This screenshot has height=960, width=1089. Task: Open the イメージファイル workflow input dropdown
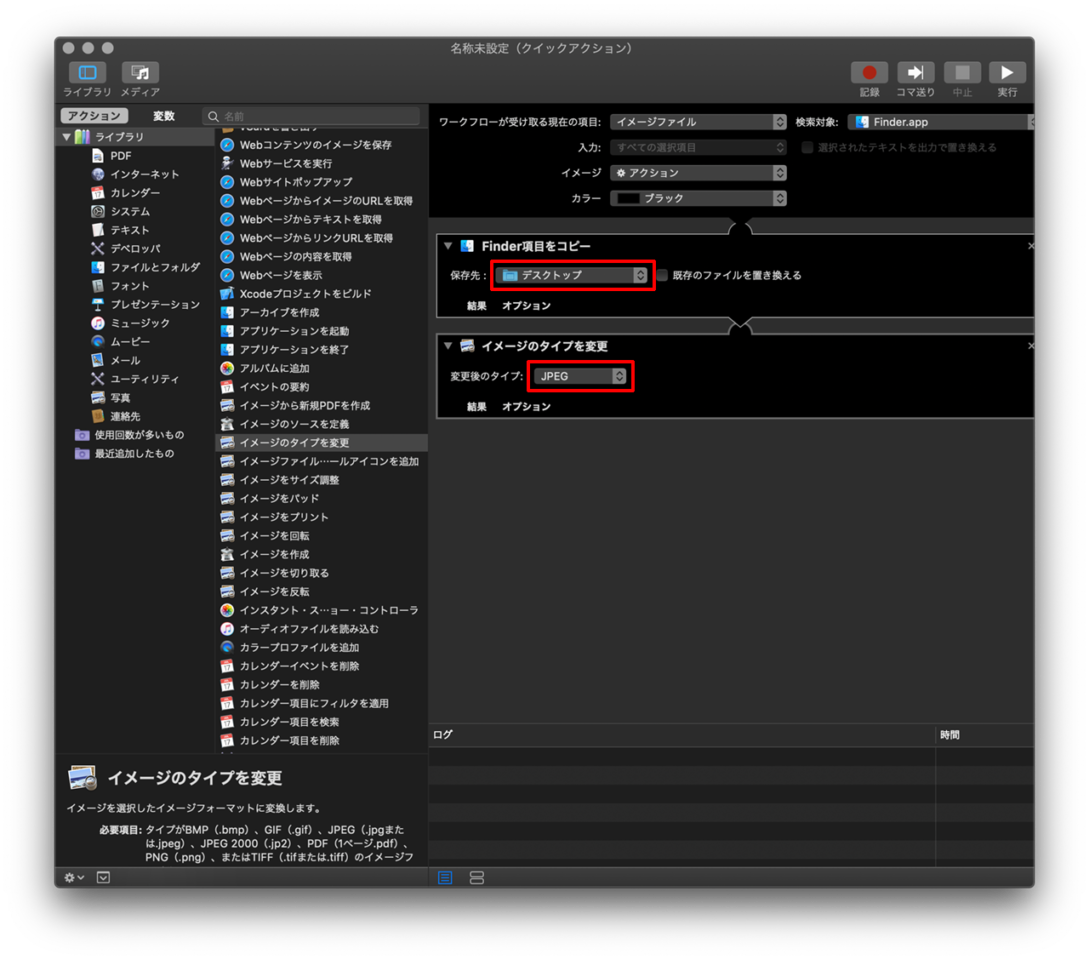pyautogui.click(x=698, y=122)
